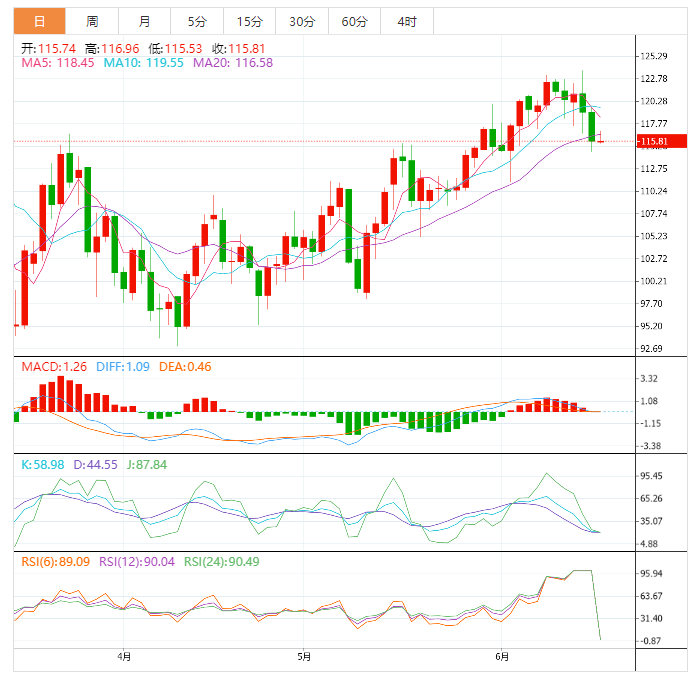689x675 pixels.
Task: Open the 4时 timeframe tab
Action: (x=407, y=21)
